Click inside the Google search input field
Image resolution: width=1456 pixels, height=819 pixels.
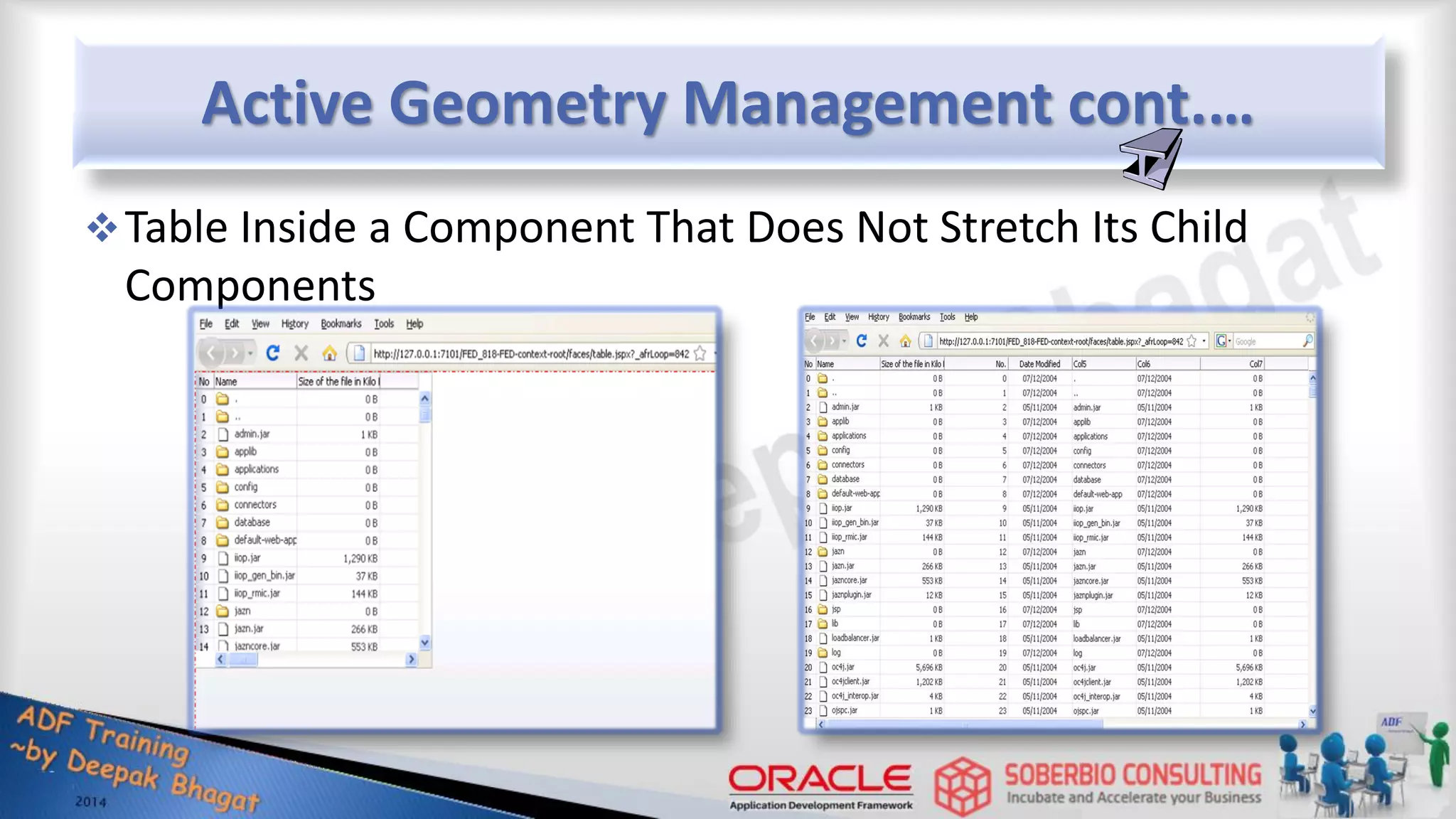pyautogui.click(x=1265, y=341)
